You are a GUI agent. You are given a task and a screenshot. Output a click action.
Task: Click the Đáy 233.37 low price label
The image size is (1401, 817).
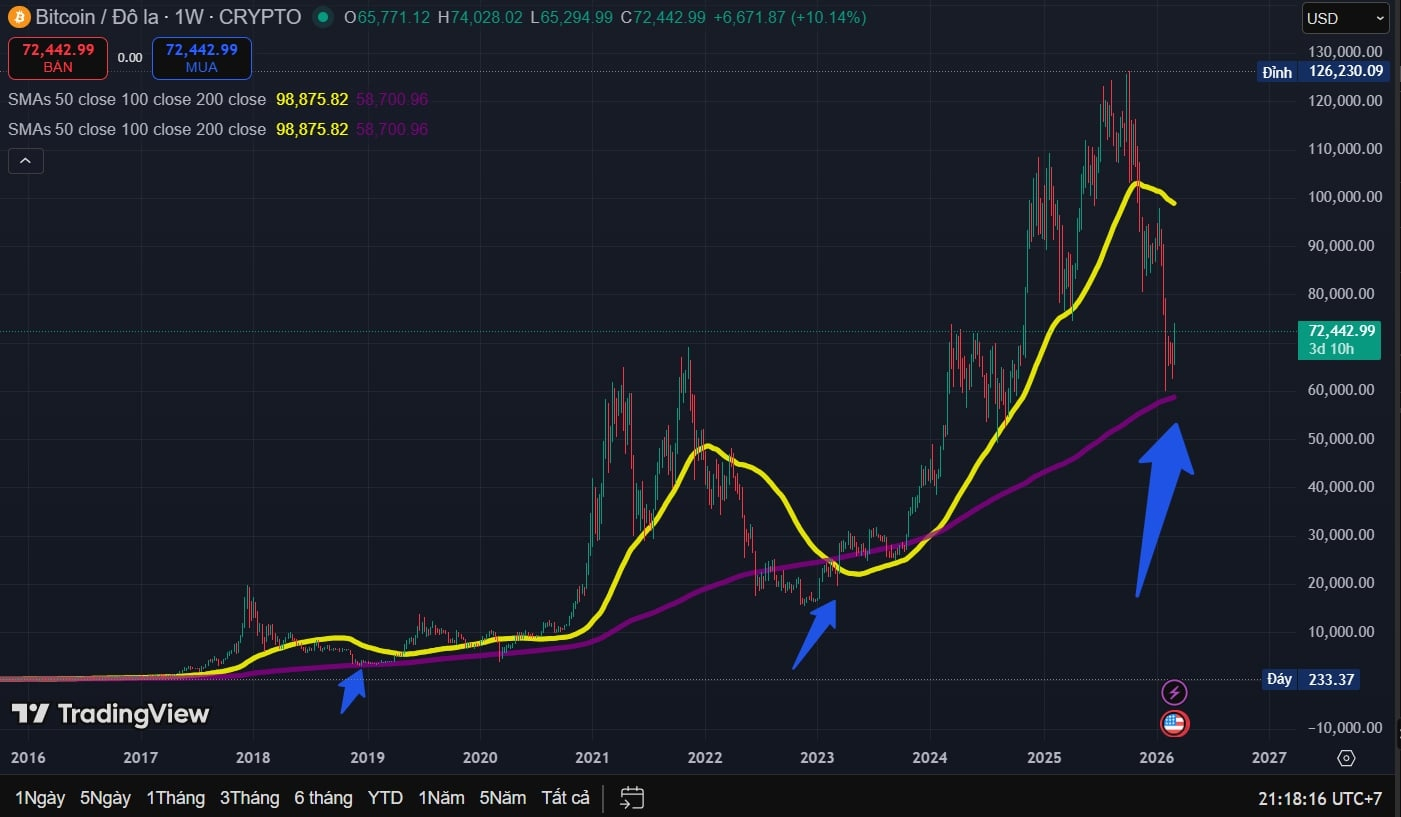[1310, 679]
